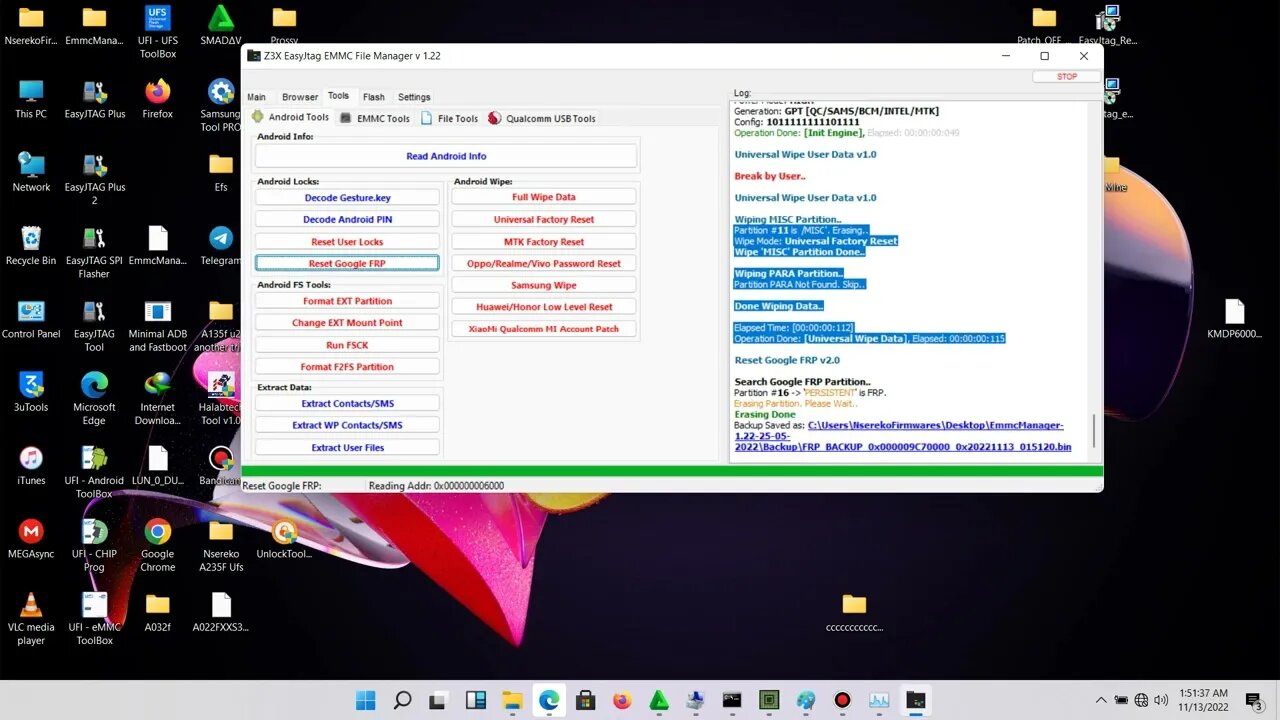
Task: Select the SMADAV desktop icon
Action: 220,26
